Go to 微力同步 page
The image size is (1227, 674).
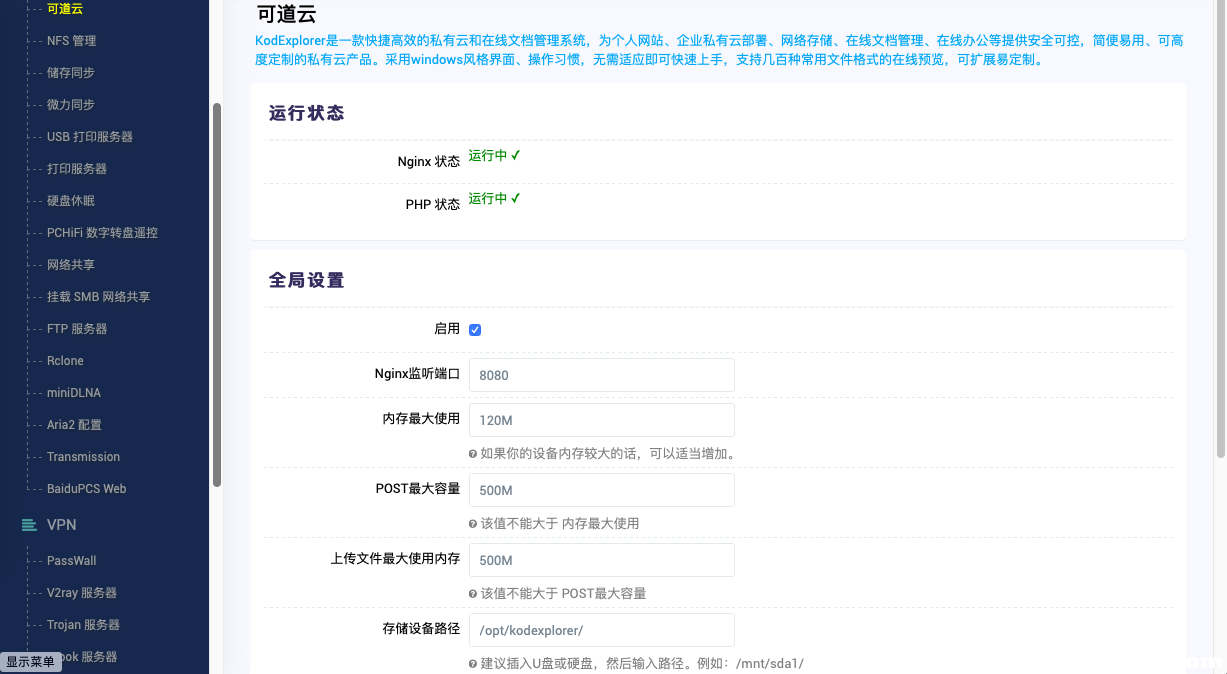coord(70,105)
